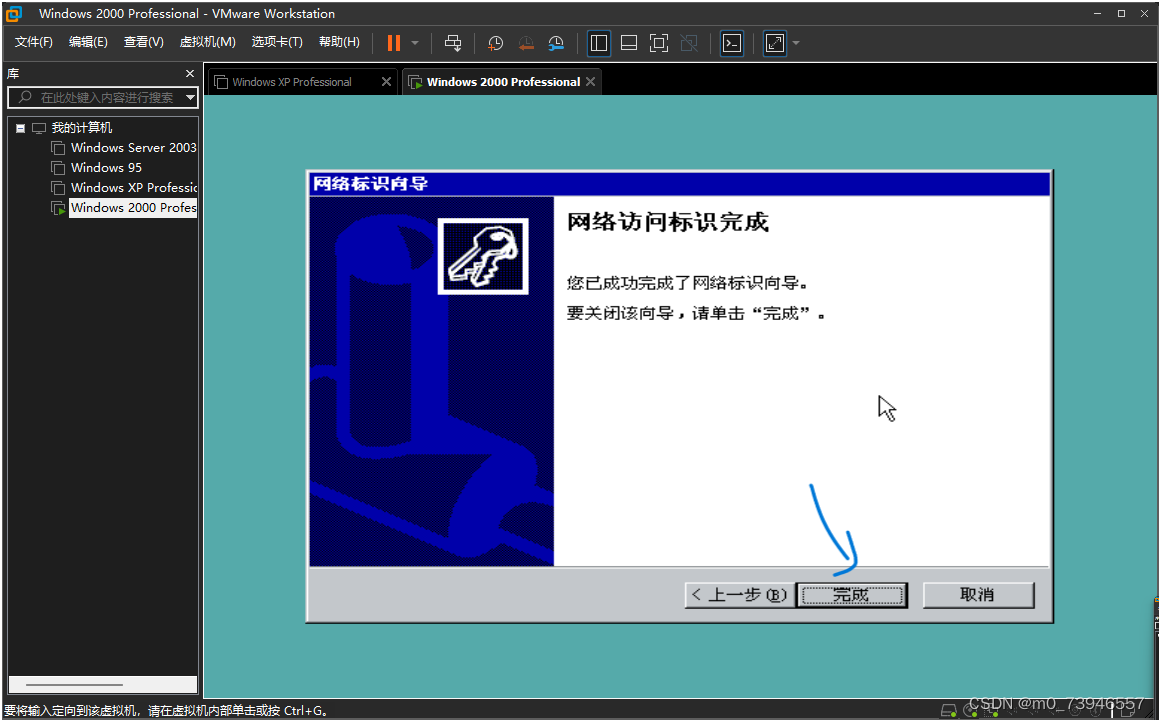Open the power options dropdown next to Pause
Image resolution: width=1161 pixels, height=722 pixels.
click(x=415, y=43)
